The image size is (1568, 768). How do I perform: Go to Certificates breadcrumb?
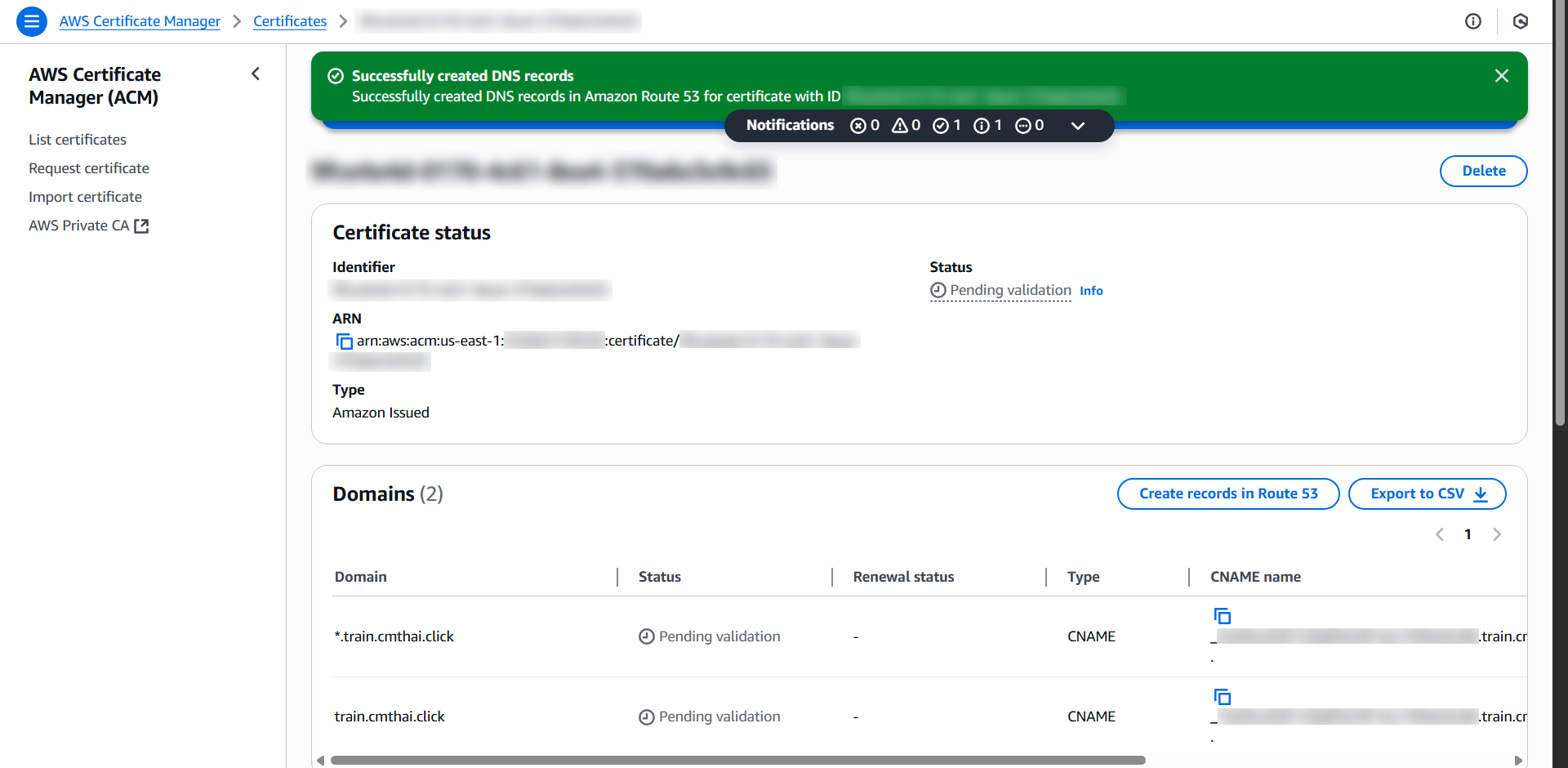[x=290, y=21]
